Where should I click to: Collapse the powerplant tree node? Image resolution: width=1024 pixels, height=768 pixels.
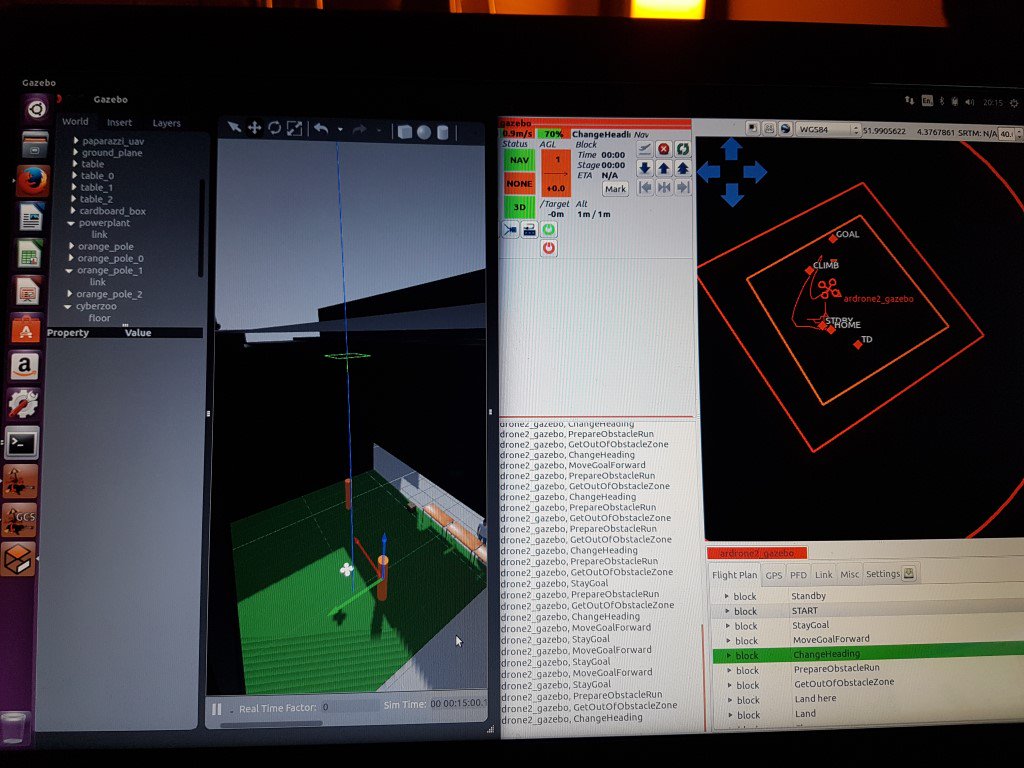click(71, 223)
